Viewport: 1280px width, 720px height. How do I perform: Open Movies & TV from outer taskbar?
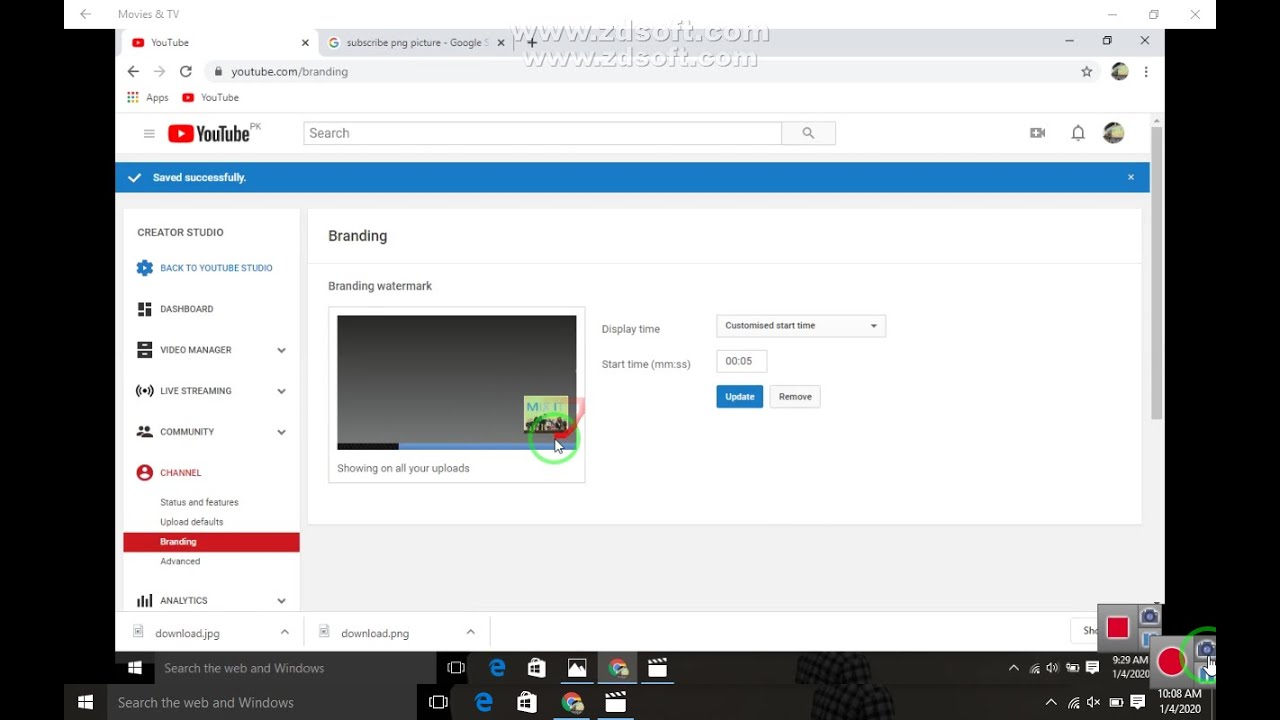pos(616,703)
